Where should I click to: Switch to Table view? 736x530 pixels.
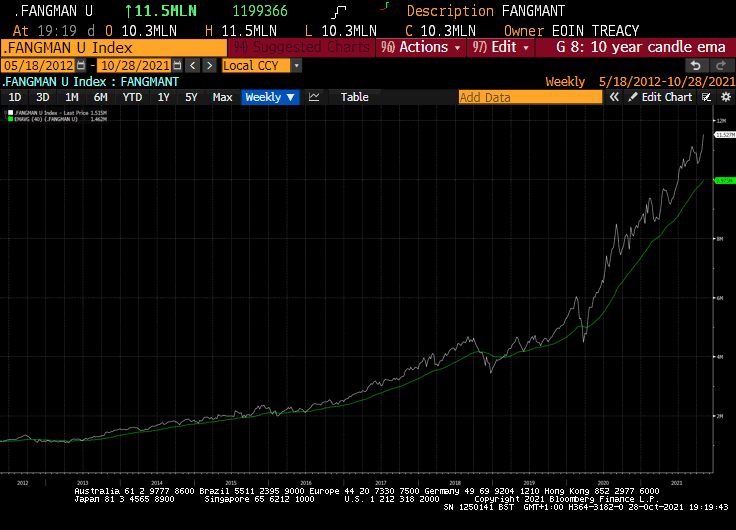pos(354,97)
